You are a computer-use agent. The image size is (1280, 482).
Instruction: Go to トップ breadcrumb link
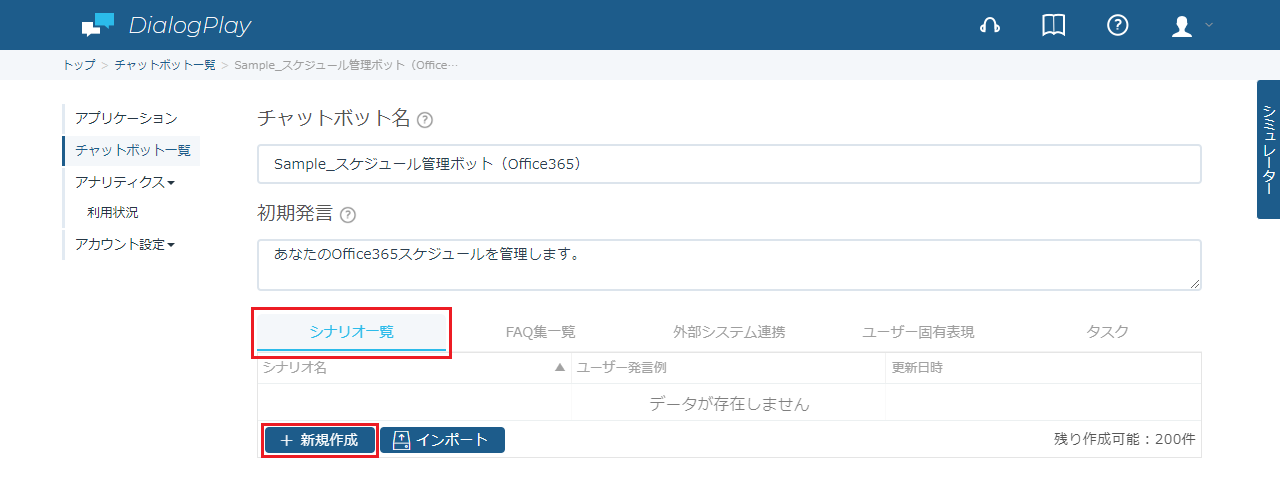(x=79, y=65)
